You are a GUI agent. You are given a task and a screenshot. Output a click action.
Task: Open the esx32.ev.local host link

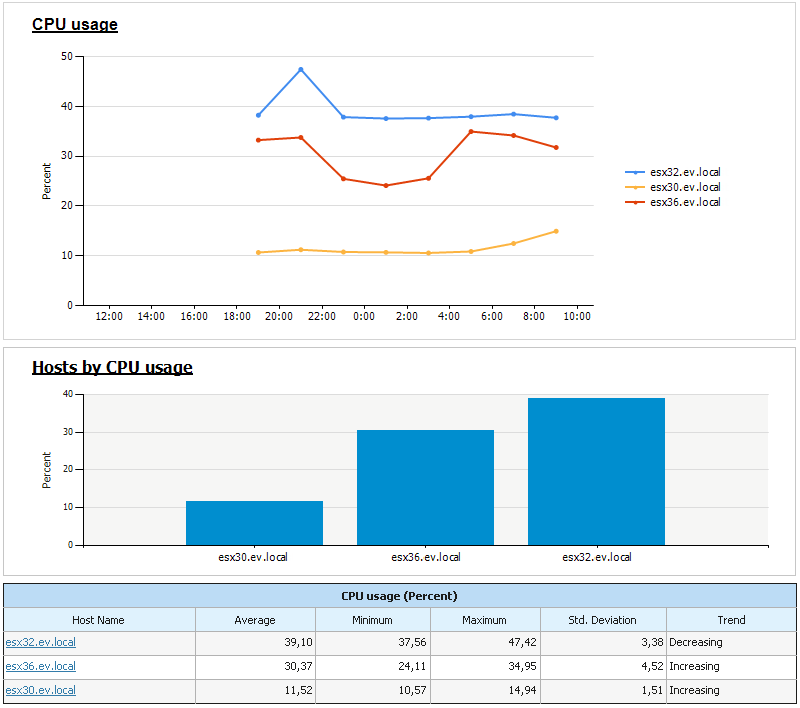tap(40, 642)
